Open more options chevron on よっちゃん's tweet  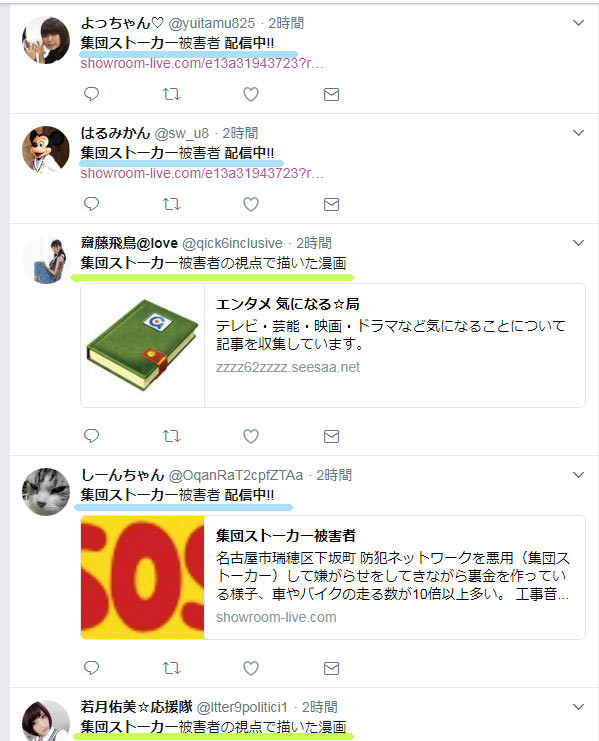(x=578, y=23)
